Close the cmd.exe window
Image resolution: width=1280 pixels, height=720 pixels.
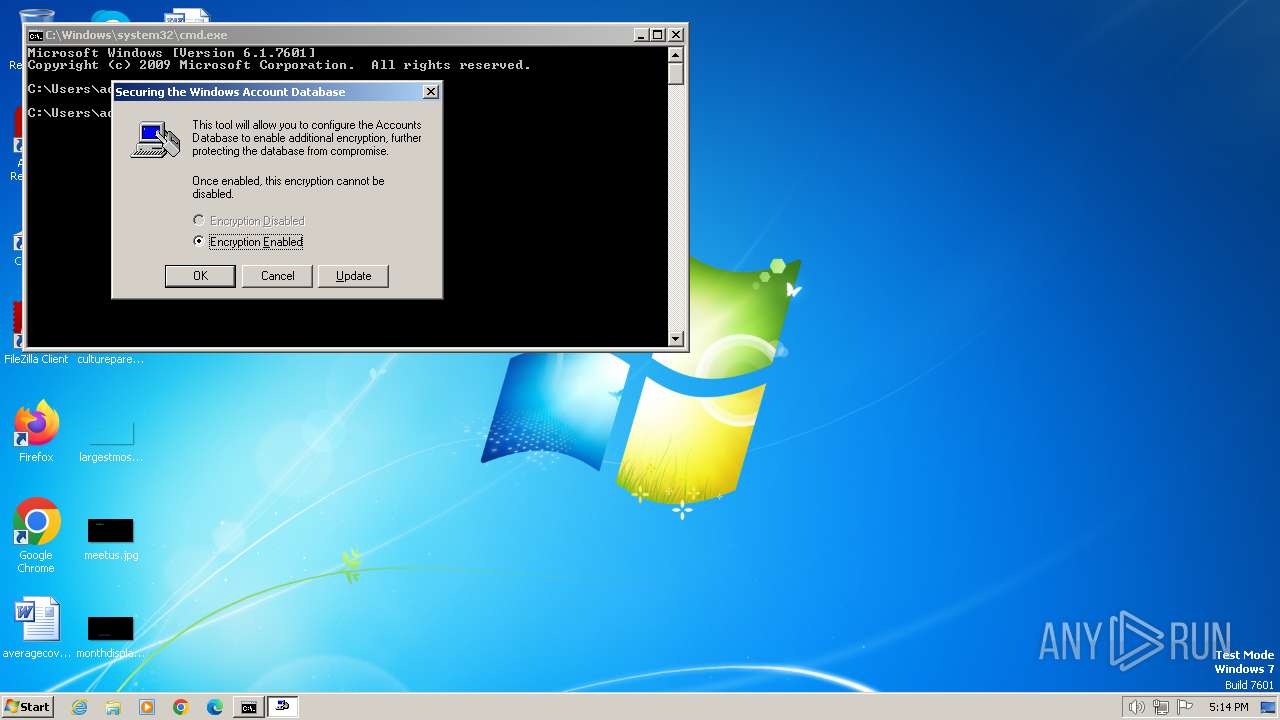point(675,35)
